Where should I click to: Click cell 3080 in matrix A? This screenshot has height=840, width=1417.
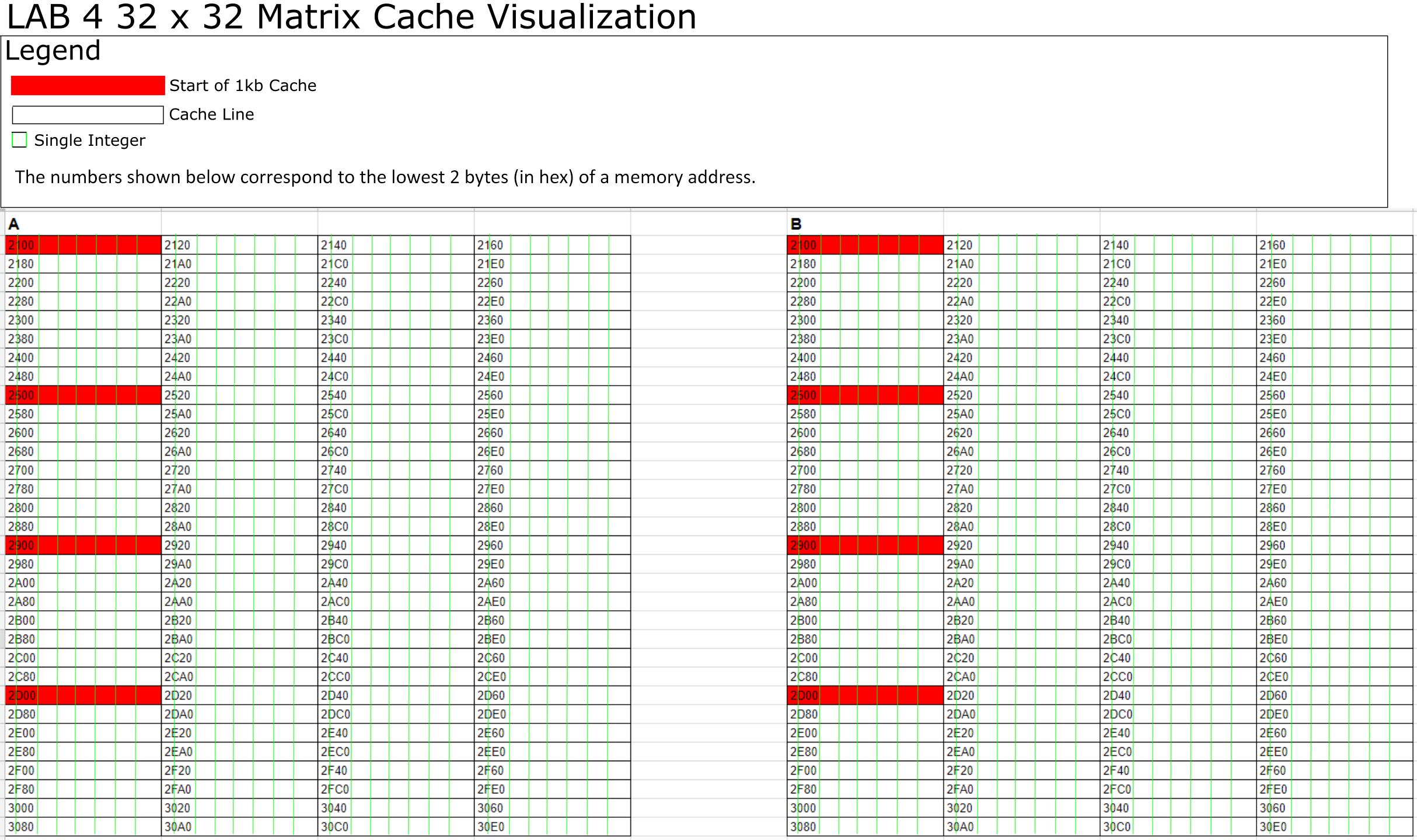pos(83,827)
